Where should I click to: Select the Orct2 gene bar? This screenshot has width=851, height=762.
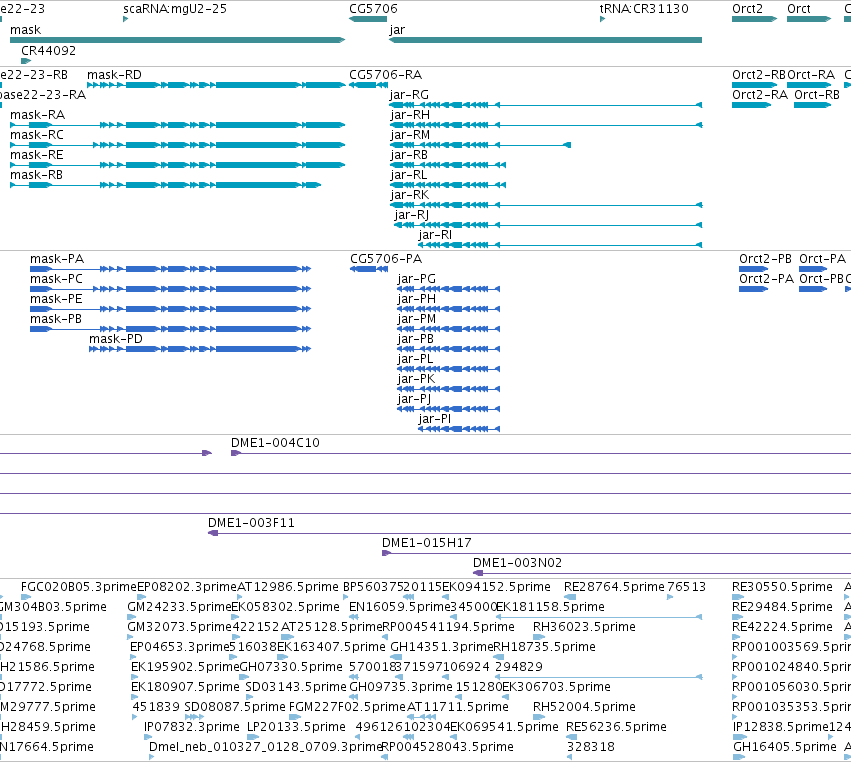(x=754, y=19)
